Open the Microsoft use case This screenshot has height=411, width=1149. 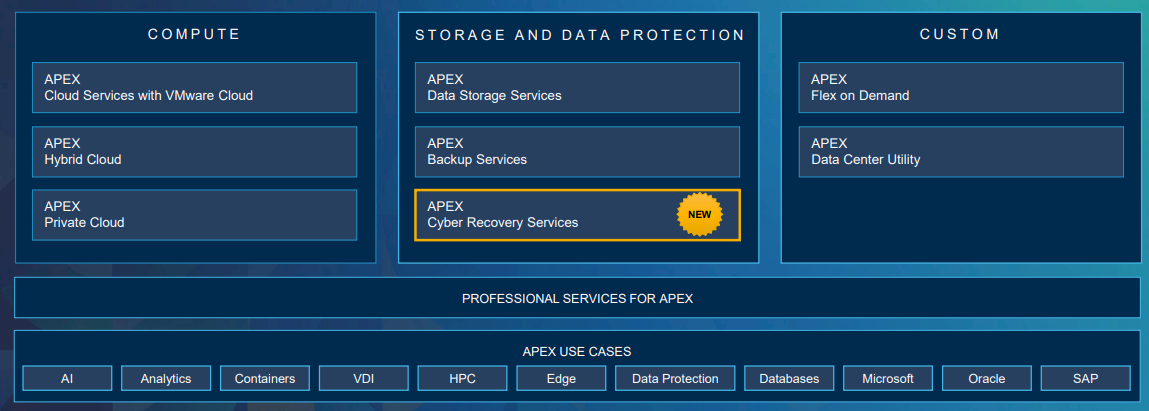click(888, 379)
